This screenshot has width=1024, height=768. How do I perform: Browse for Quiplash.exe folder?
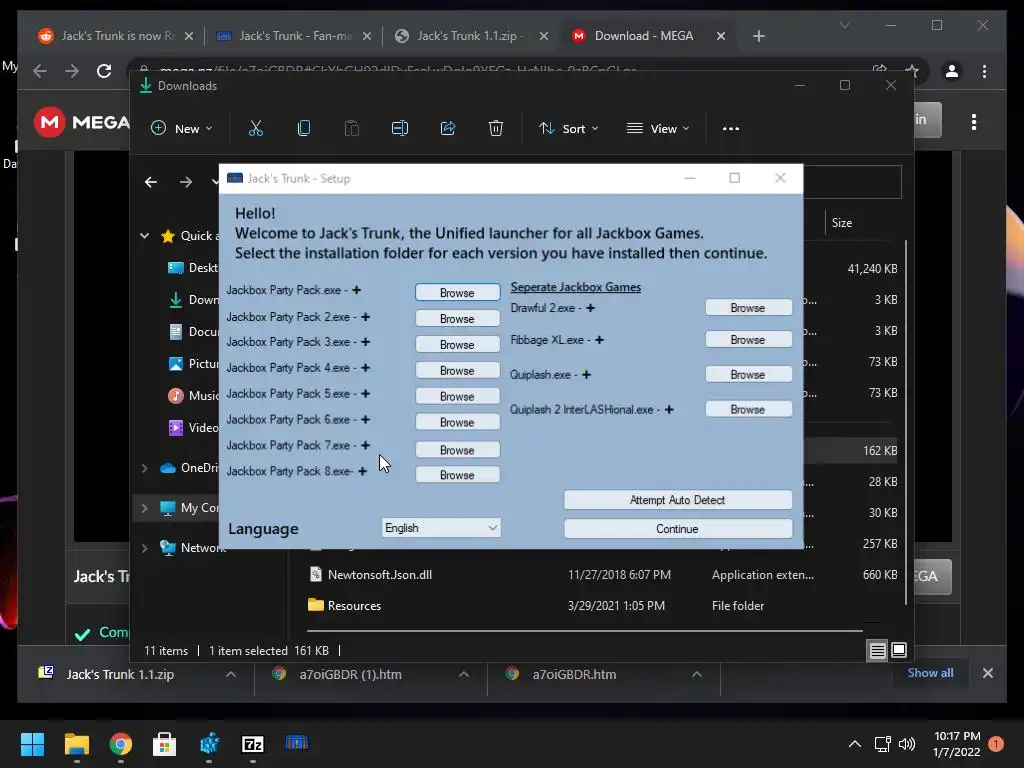[748, 374]
